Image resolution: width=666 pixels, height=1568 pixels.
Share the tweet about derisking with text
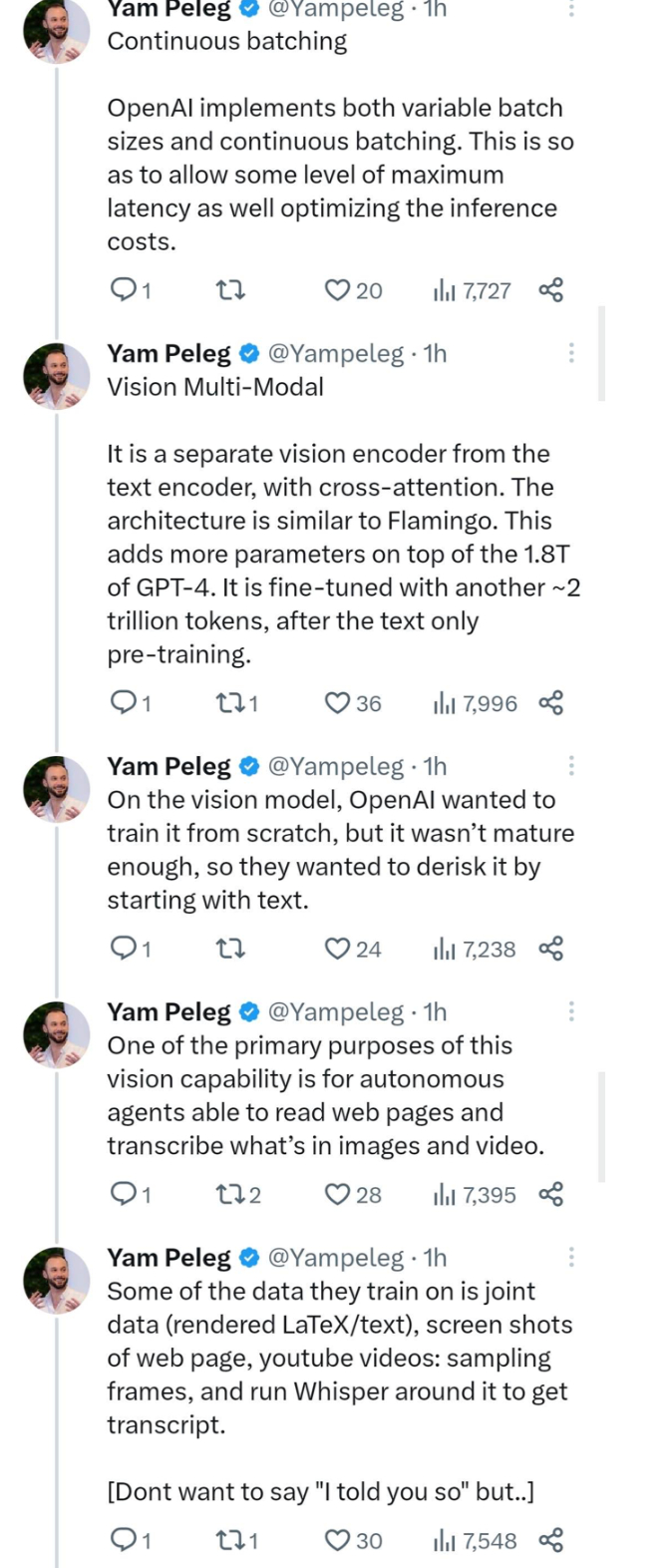click(551, 949)
